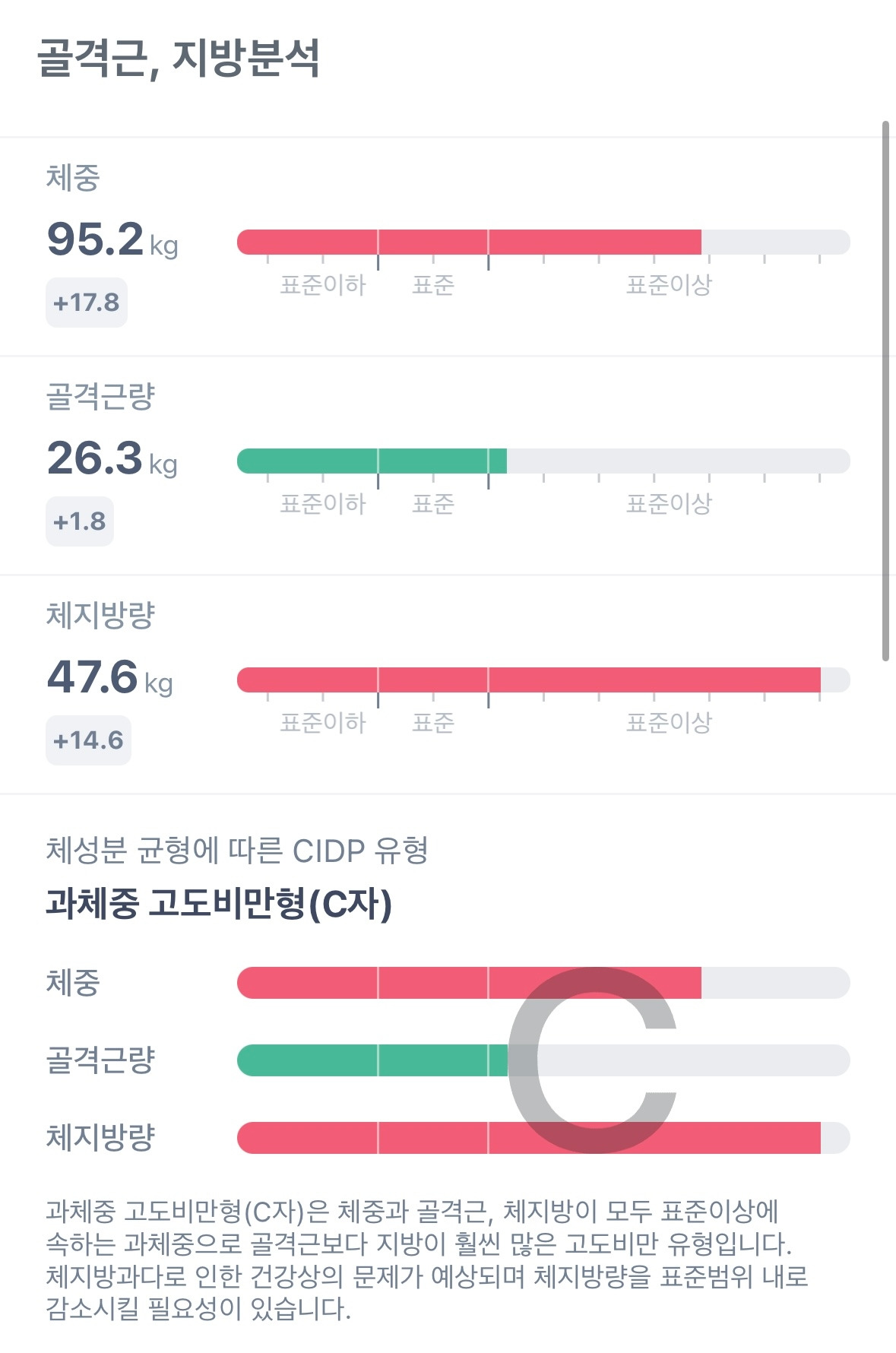Click the 체성분 균형에 따른 CIDP 유형 label
This screenshot has width=896, height=1353.
[237, 851]
